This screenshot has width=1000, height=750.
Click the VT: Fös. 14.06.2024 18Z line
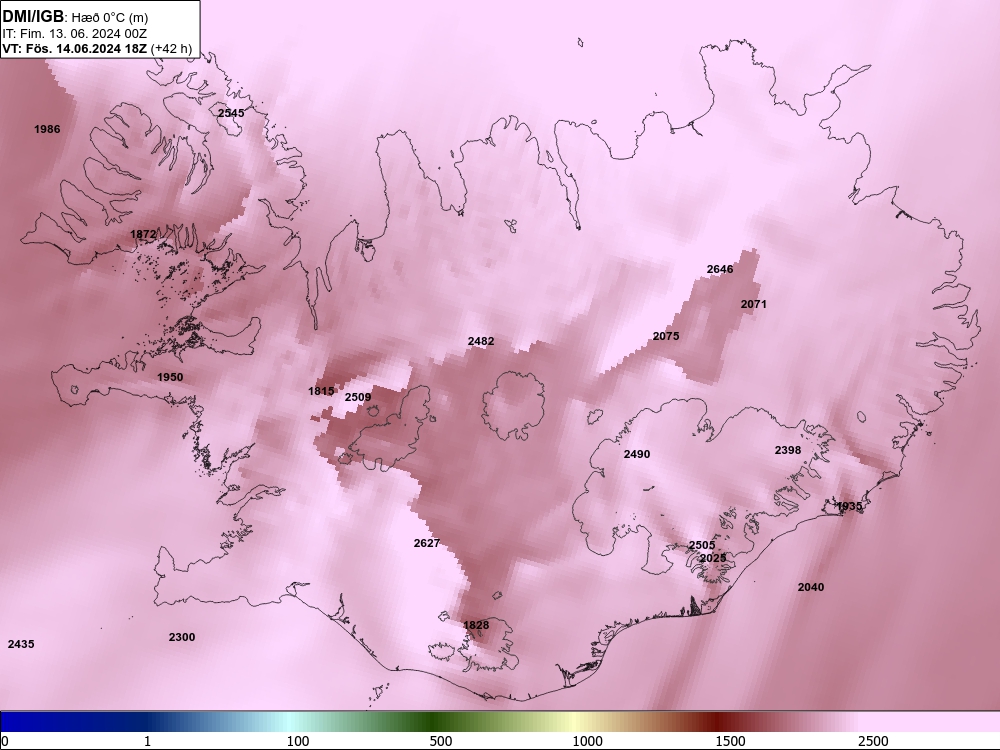[x=97, y=48]
